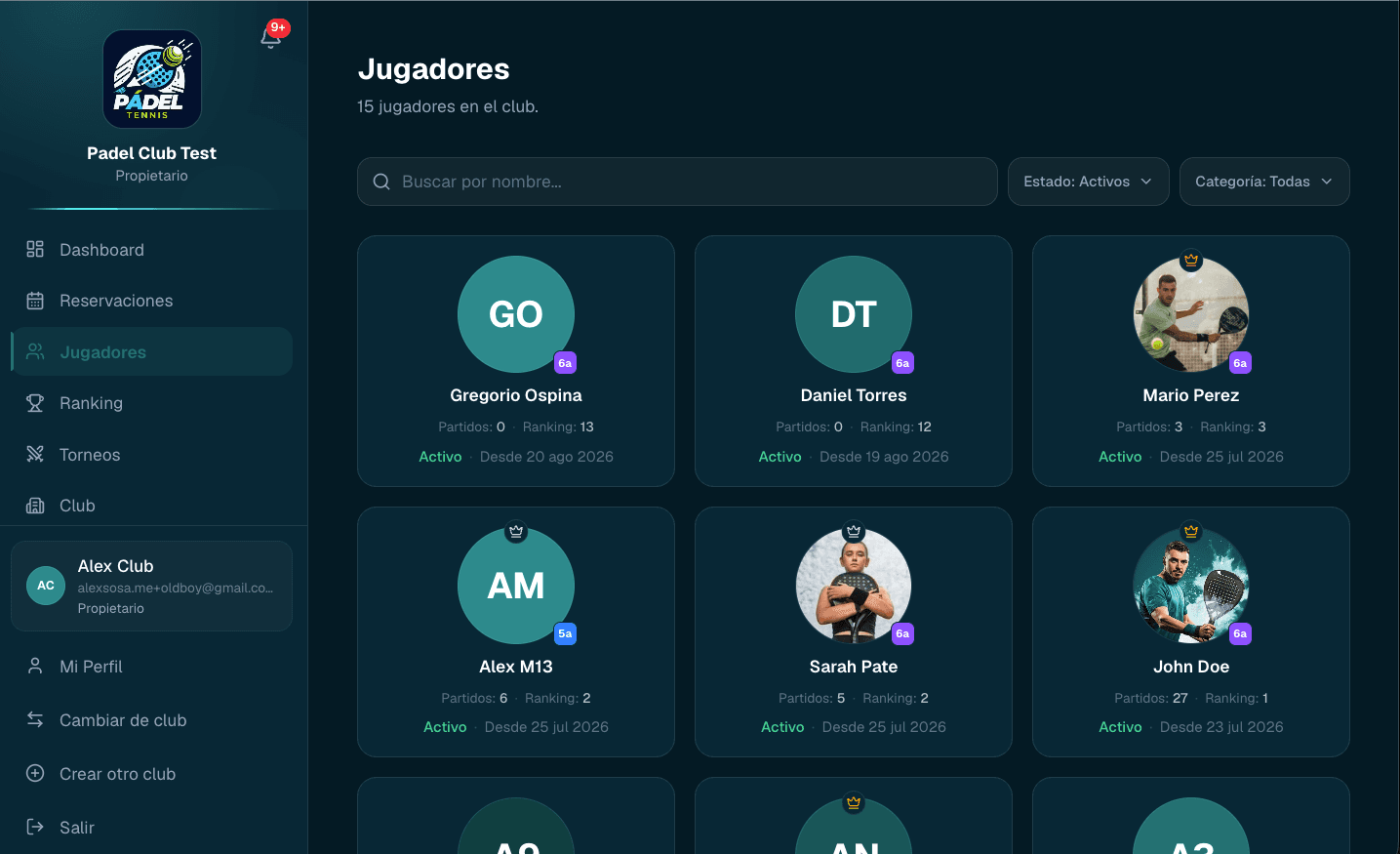This screenshot has width=1400, height=854.
Task: Open Mi Perfil
Action: pyautogui.click(x=151, y=667)
